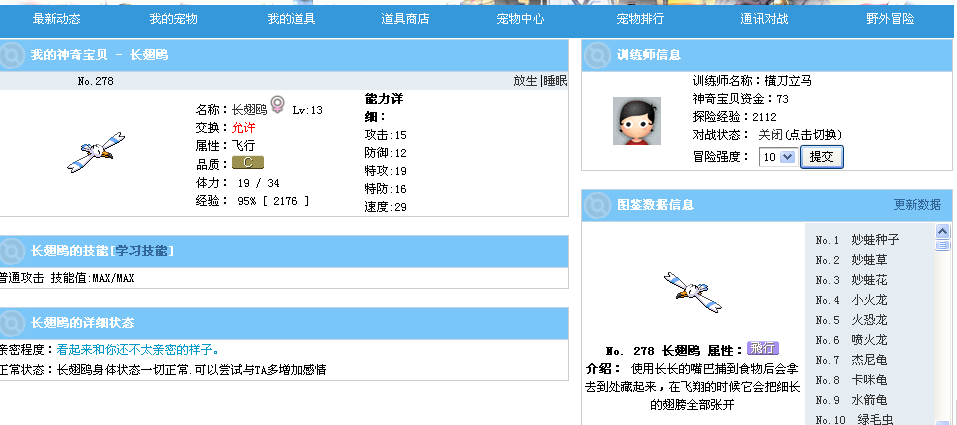The width and height of the screenshot is (957, 425).
Task: Click the pokeball icon in 图鉴数据信息 header
Action: tap(597, 205)
